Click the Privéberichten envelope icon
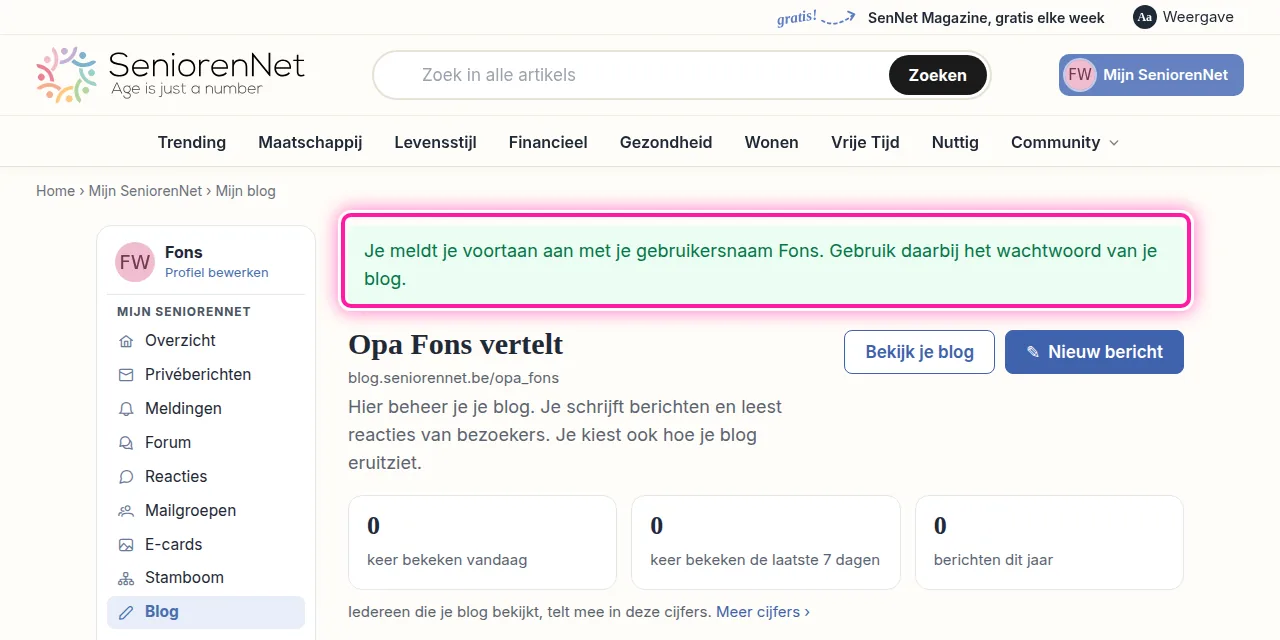1280x640 pixels. 126,375
